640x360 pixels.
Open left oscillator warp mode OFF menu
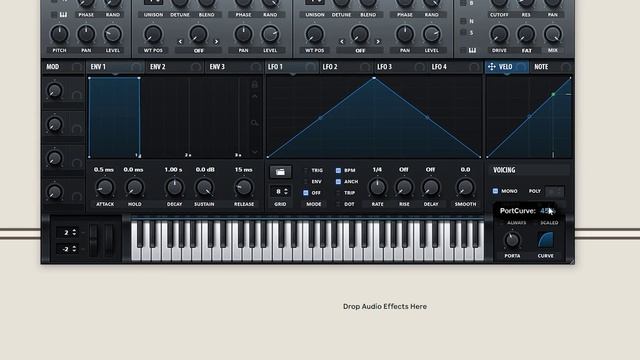pos(198,51)
